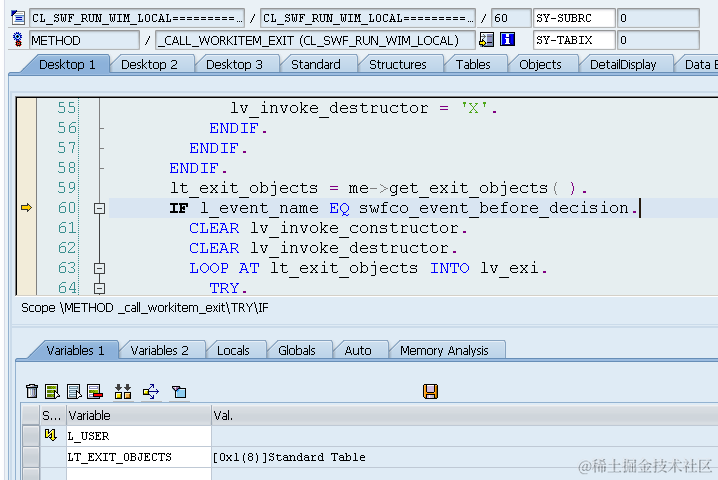
Task: Click the SY-TABIX label field
Action: tap(574, 40)
